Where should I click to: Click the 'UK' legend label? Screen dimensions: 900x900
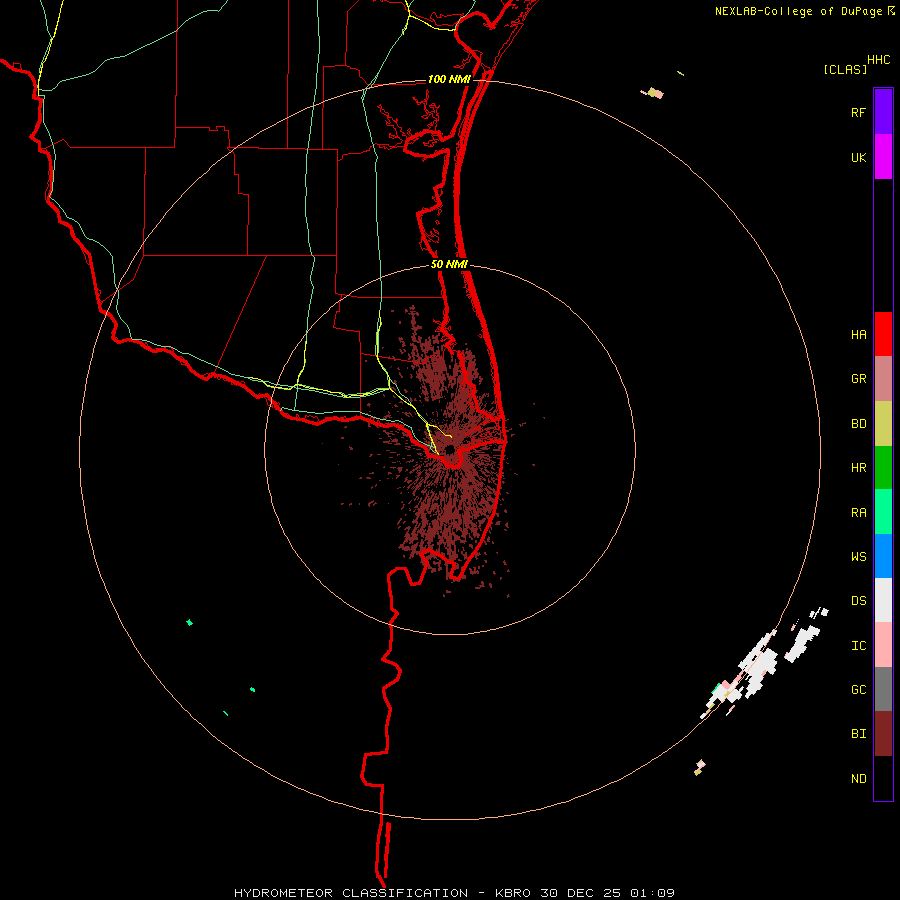pyautogui.click(x=858, y=157)
